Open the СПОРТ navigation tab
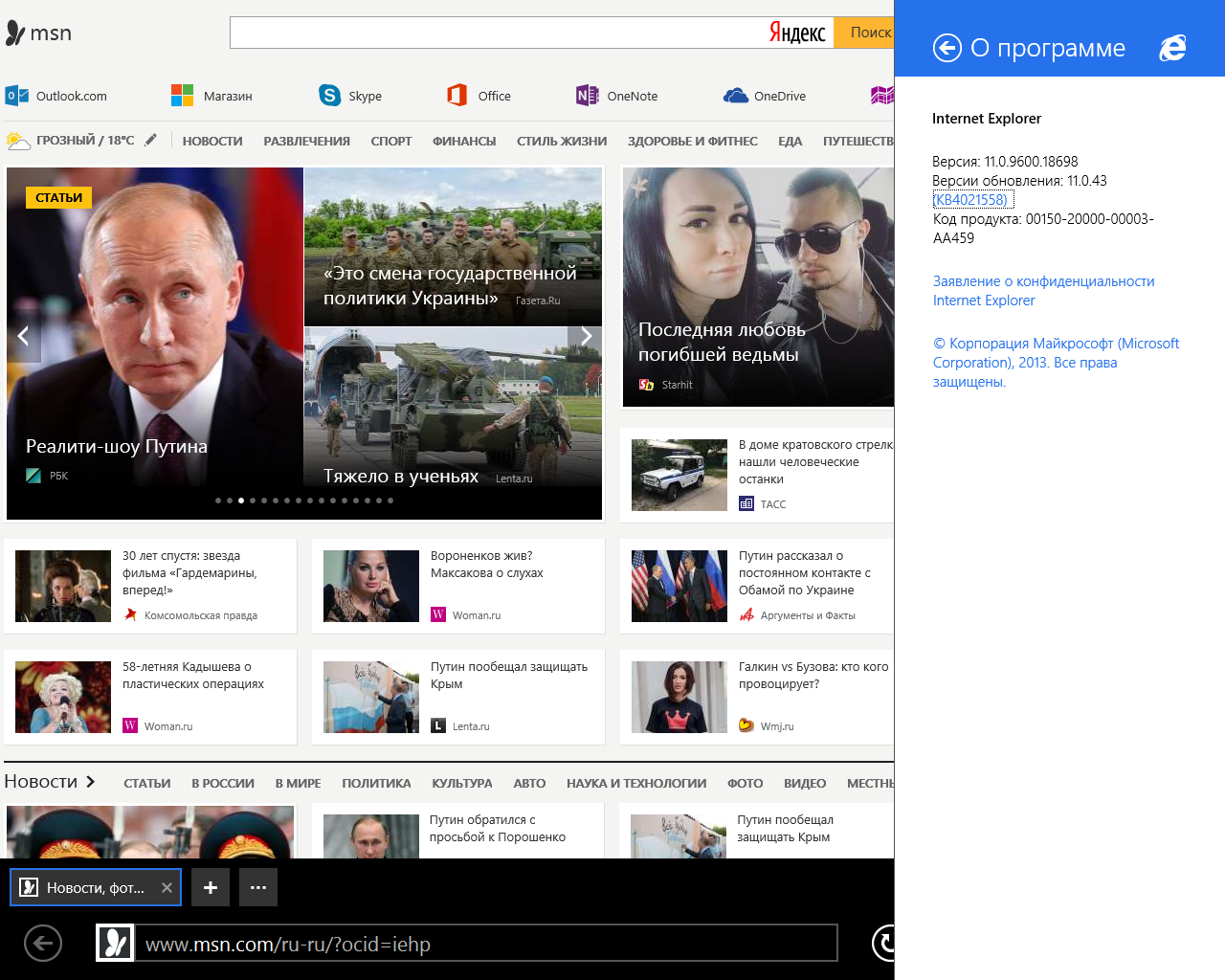The height and width of the screenshot is (980, 1225). coord(391,141)
